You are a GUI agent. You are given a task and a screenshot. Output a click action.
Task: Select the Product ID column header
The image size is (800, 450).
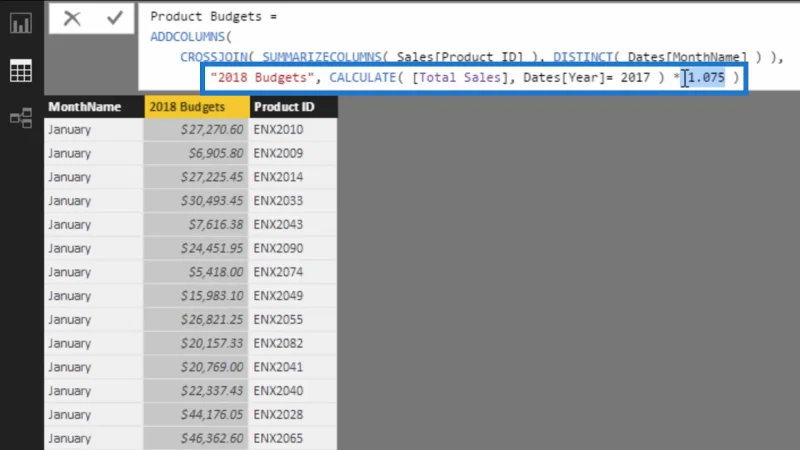(293, 107)
